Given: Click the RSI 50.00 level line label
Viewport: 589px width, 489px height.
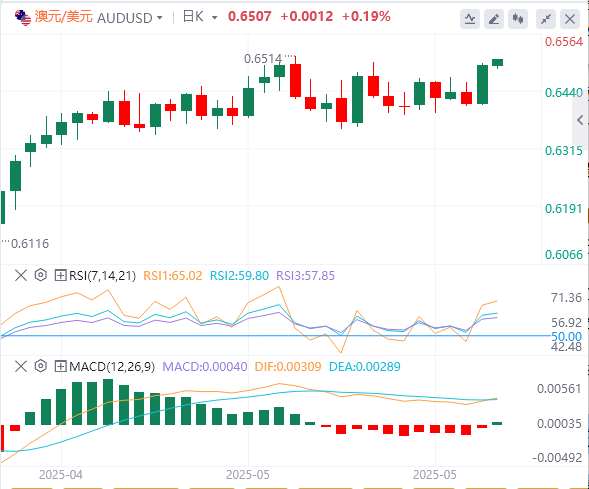Looking at the screenshot, I should [x=566, y=337].
